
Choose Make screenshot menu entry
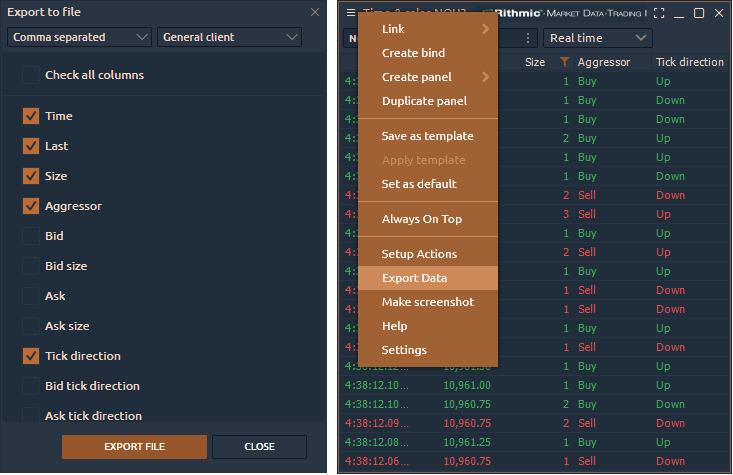click(427, 302)
